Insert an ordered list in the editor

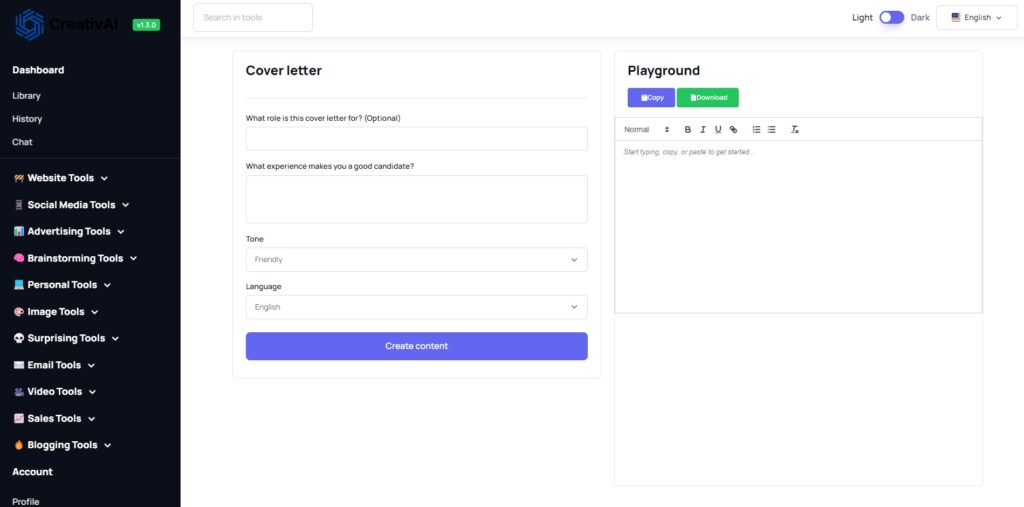tap(756, 129)
